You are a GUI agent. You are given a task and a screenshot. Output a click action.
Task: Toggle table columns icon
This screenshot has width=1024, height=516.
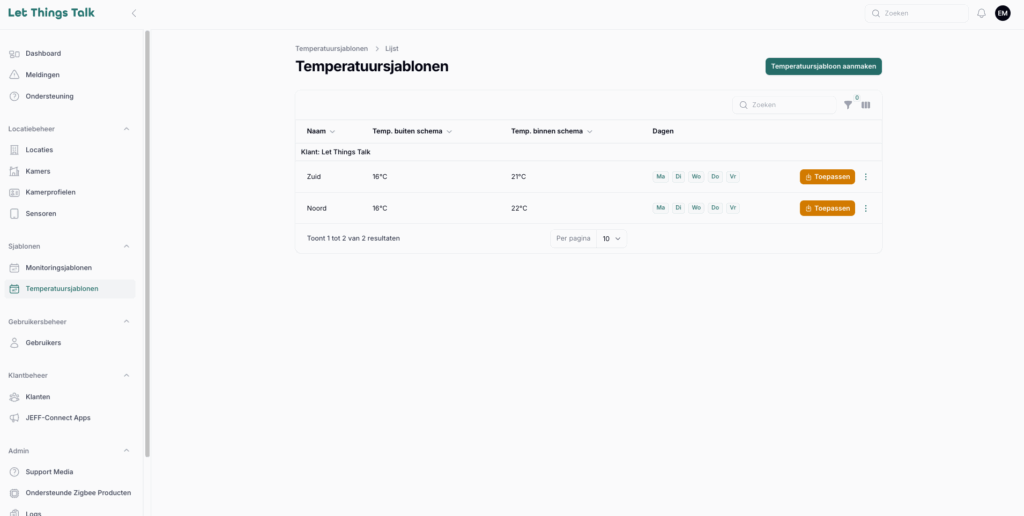866,105
